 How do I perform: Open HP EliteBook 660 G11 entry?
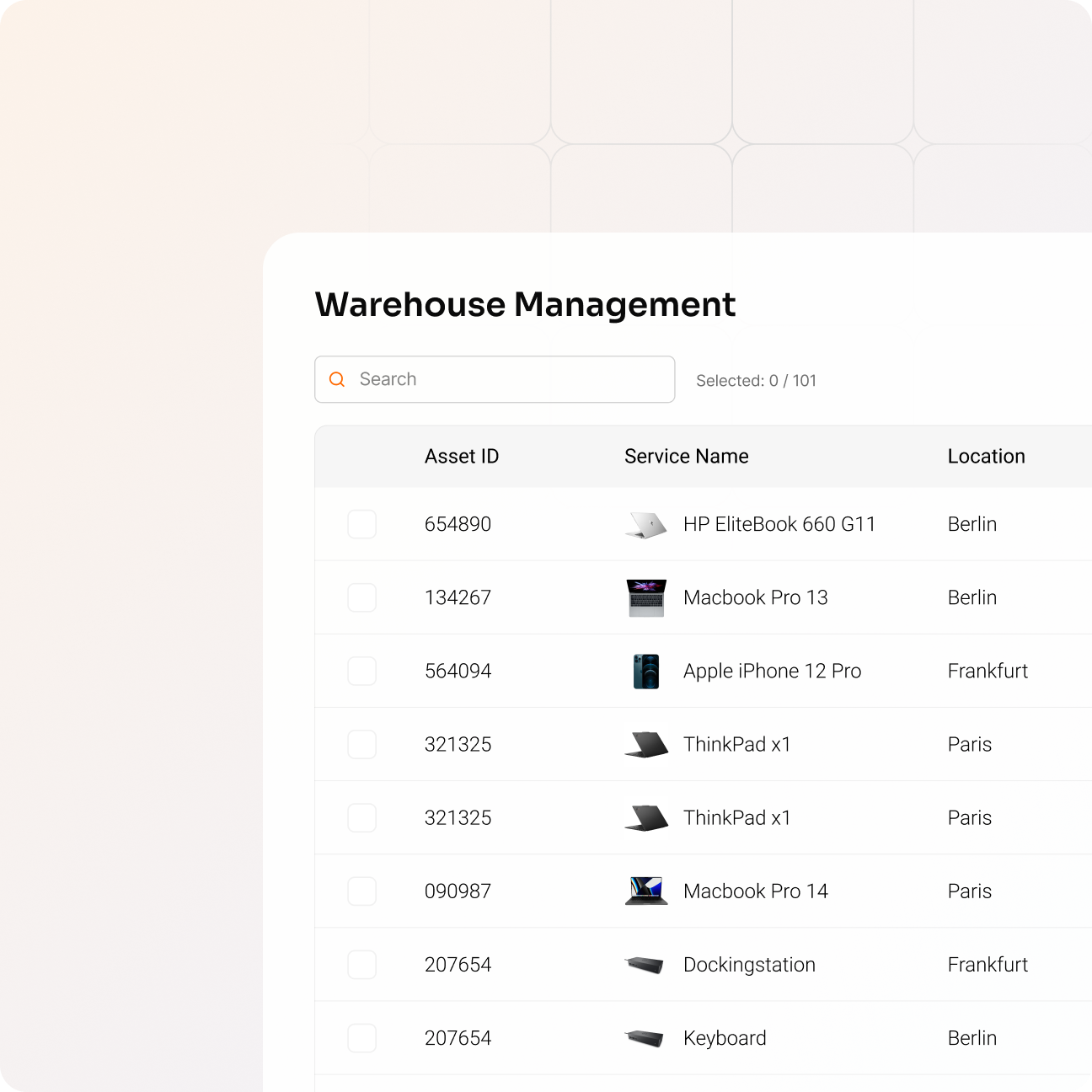(x=779, y=524)
